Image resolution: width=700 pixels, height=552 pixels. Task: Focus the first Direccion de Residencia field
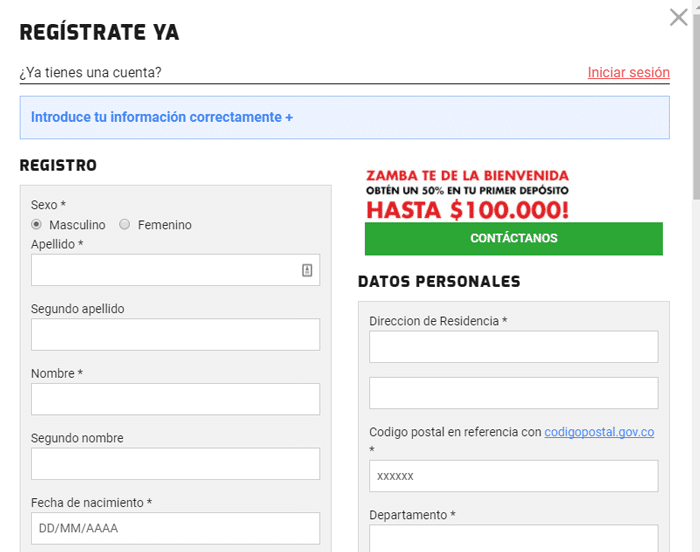513,347
